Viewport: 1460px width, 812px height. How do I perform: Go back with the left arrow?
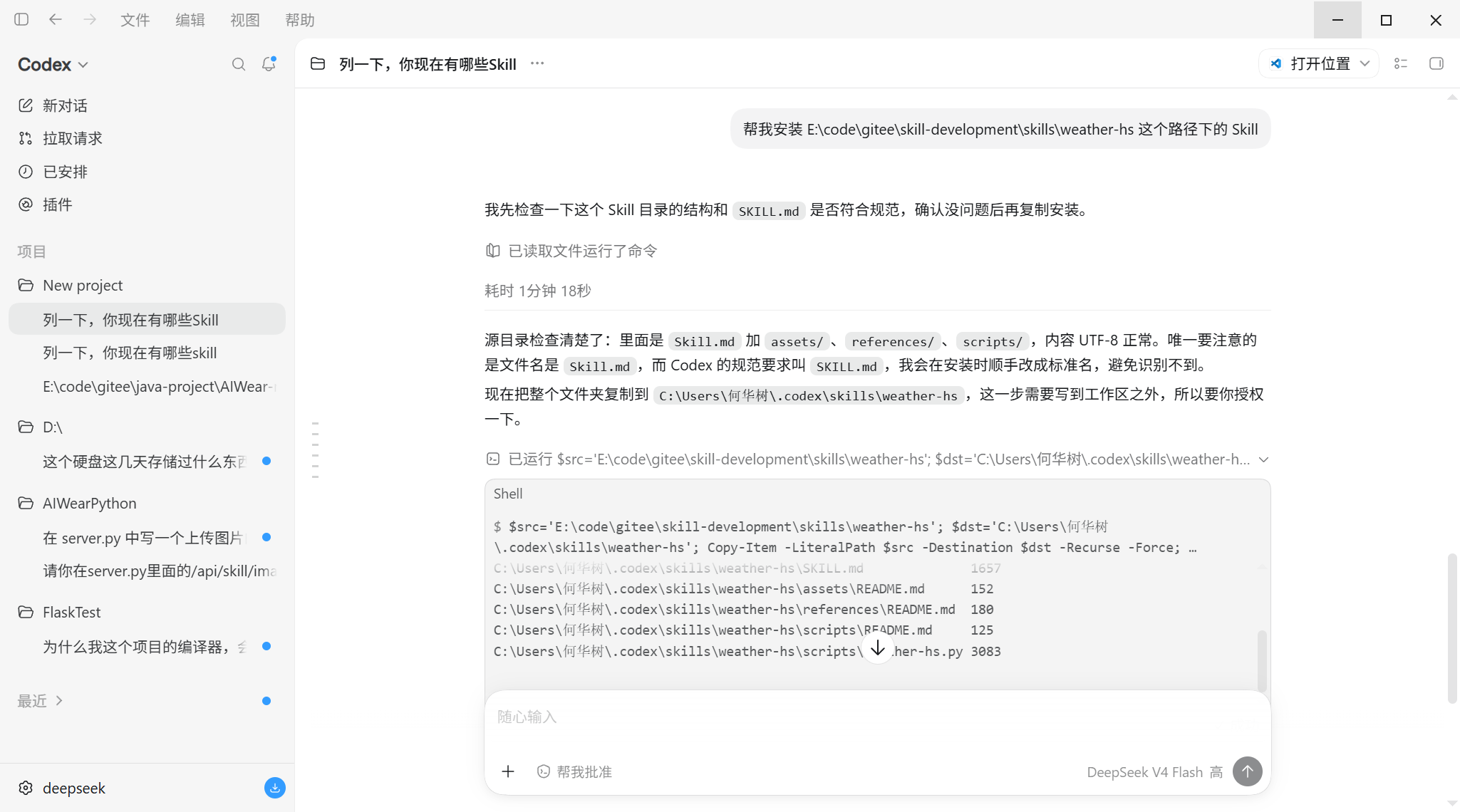click(56, 19)
